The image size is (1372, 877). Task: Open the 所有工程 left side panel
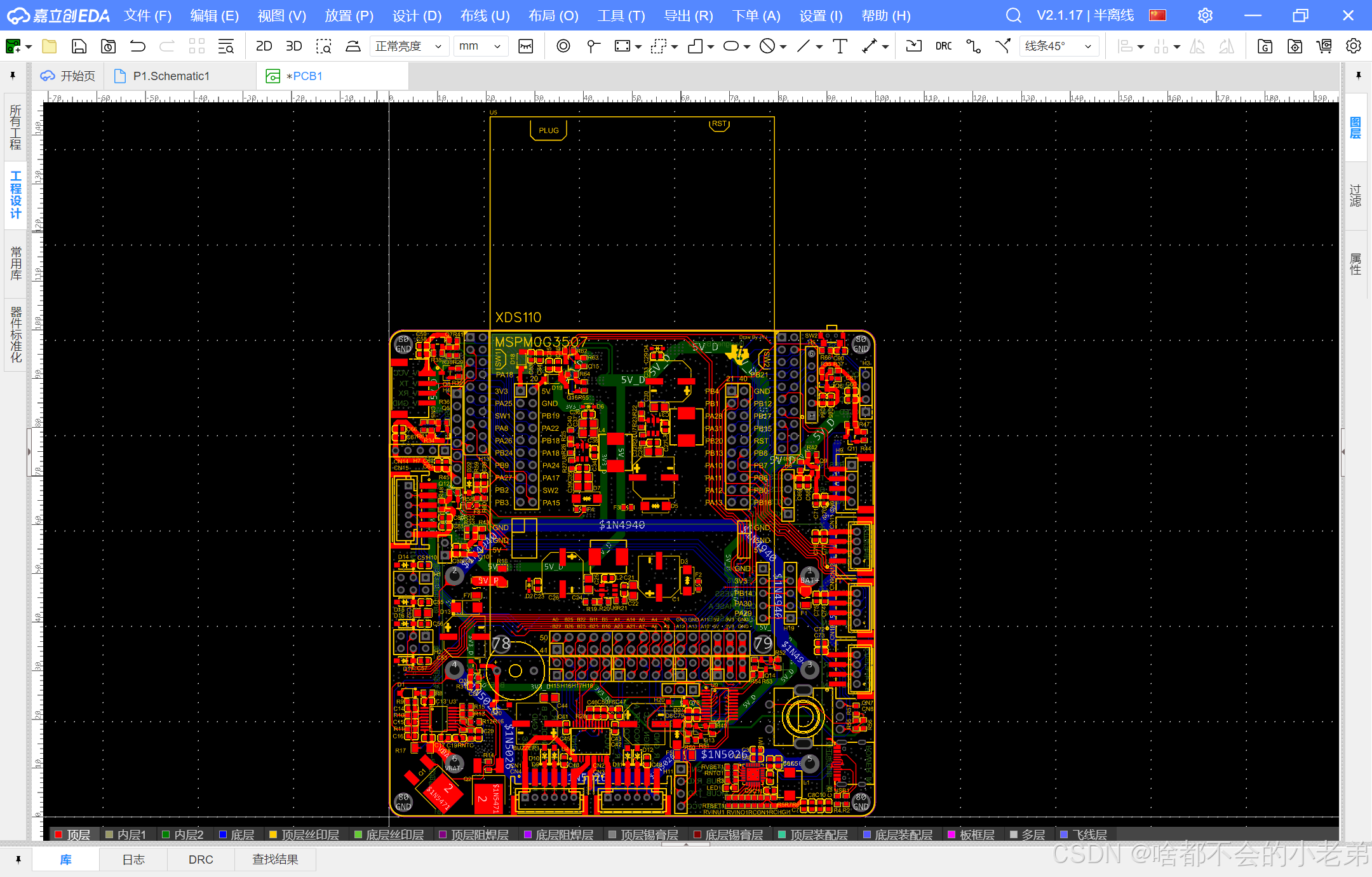(x=15, y=127)
